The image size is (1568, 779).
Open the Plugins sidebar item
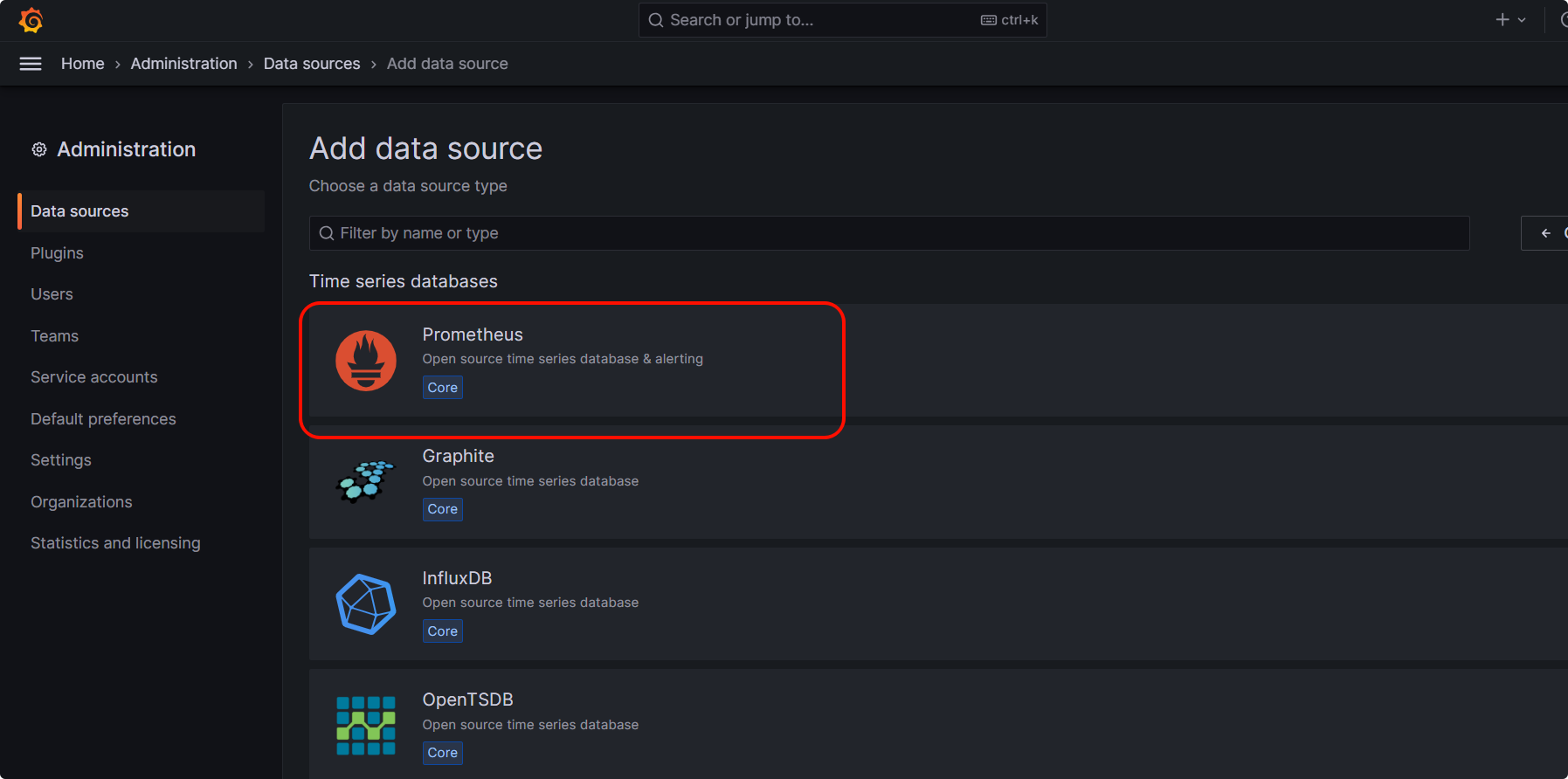click(57, 253)
